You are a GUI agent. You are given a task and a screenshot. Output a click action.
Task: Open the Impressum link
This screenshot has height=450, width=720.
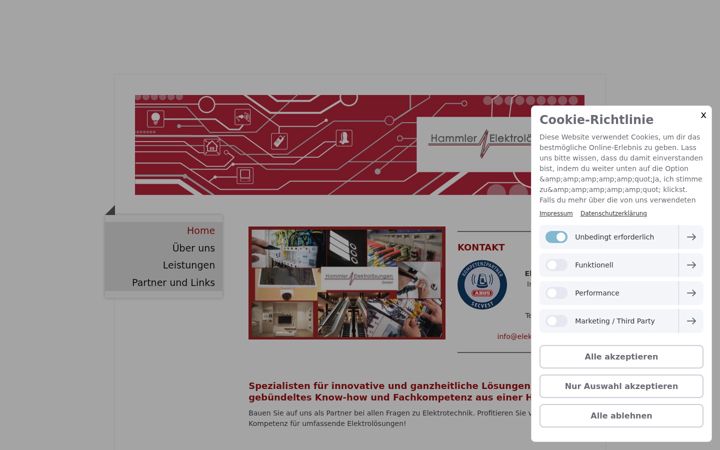pyautogui.click(x=556, y=214)
